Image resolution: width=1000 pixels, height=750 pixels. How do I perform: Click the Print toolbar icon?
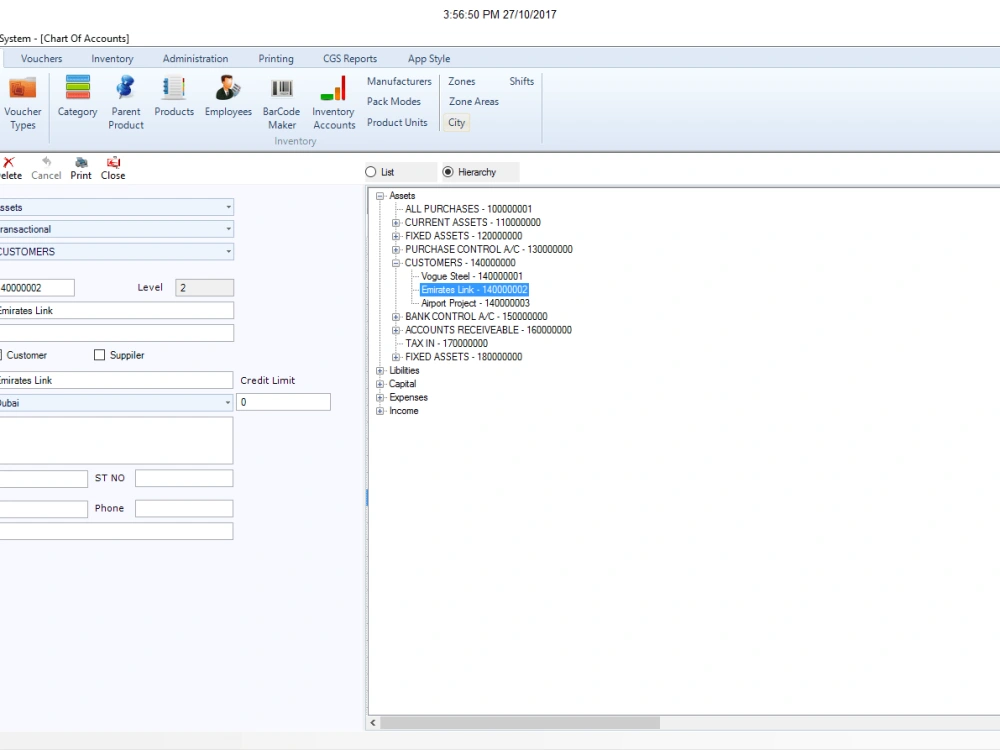(x=81, y=162)
